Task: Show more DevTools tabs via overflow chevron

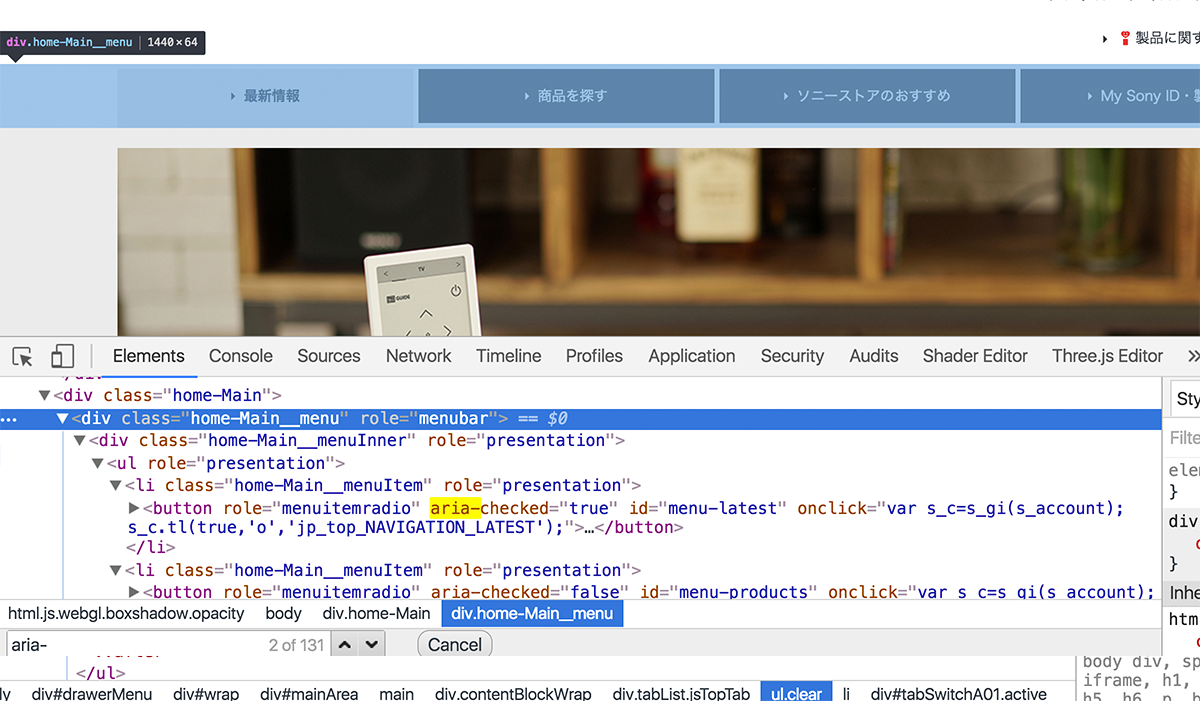Action: pyautogui.click(x=1191, y=356)
